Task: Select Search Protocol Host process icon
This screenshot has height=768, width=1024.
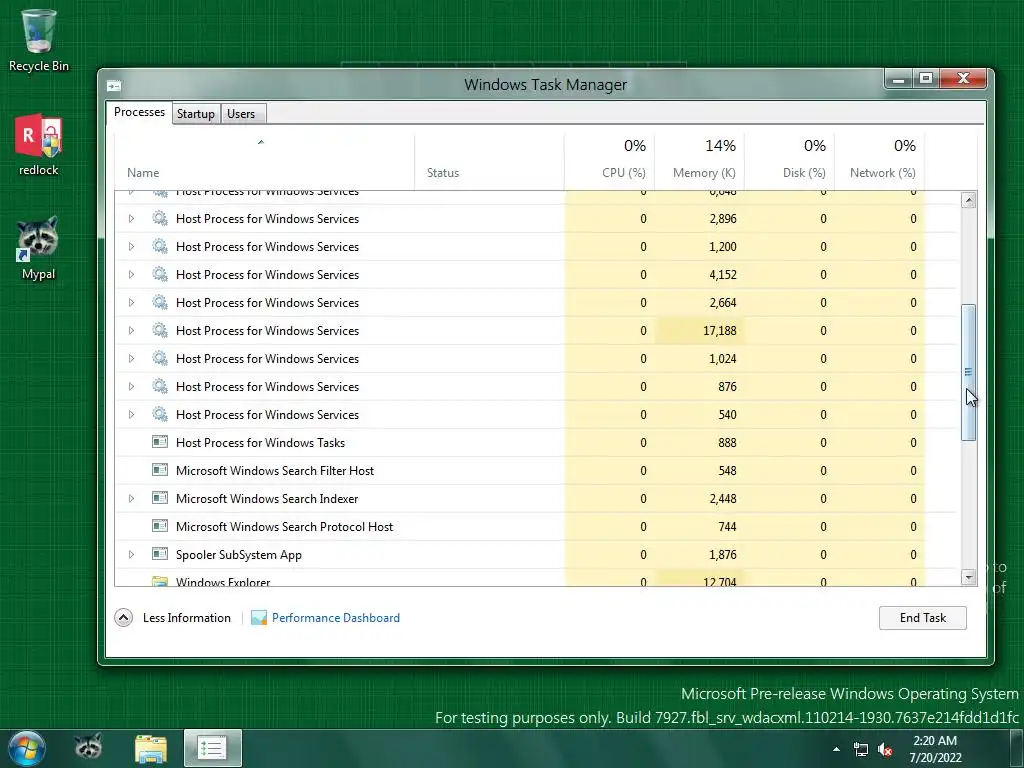Action: [159, 526]
